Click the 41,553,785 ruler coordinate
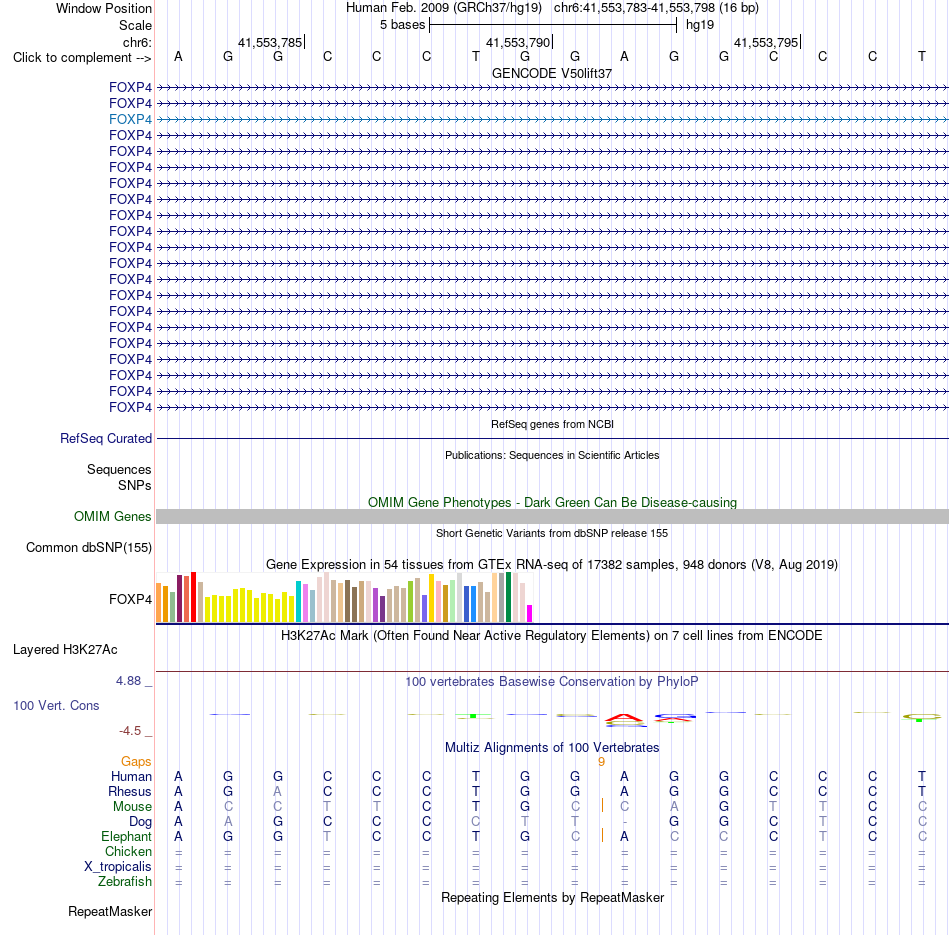The width and height of the screenshot is (950, 935). [x=270, y=42]
